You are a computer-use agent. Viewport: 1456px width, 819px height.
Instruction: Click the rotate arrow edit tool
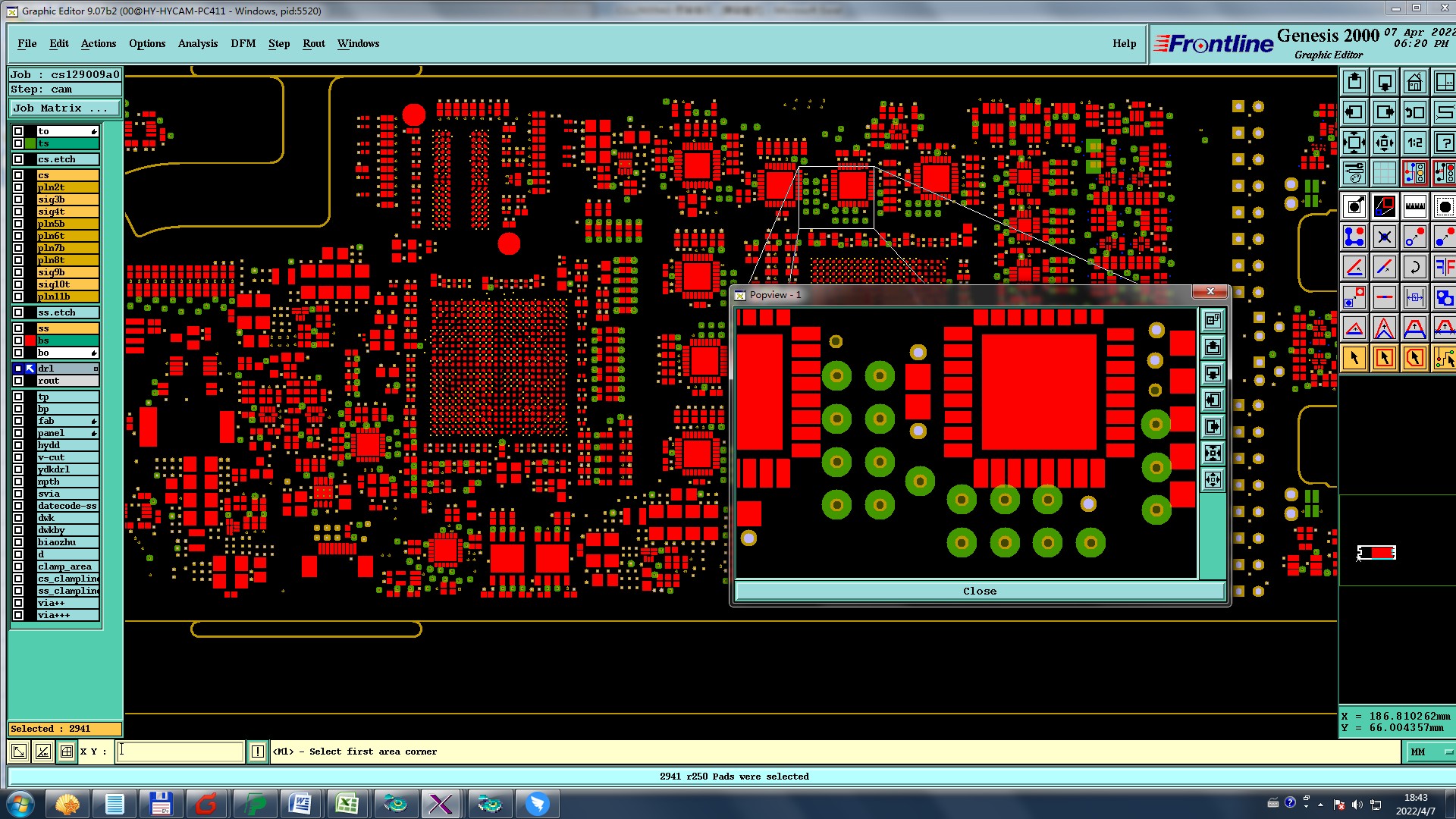[x=1414, y=267]
